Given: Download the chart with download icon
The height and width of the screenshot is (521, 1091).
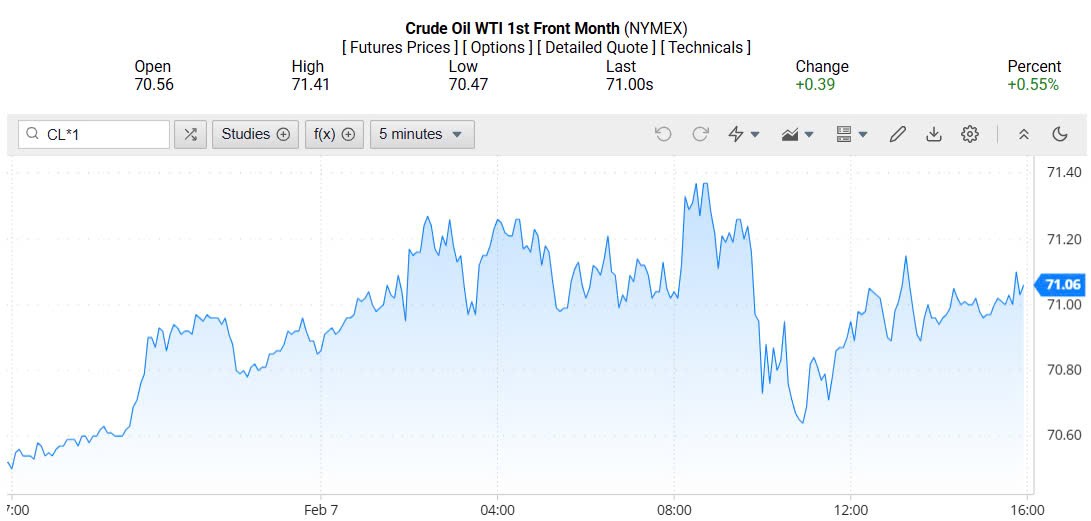Looking at the screenshot, I should pyautogui.click(x=934, y=134).
